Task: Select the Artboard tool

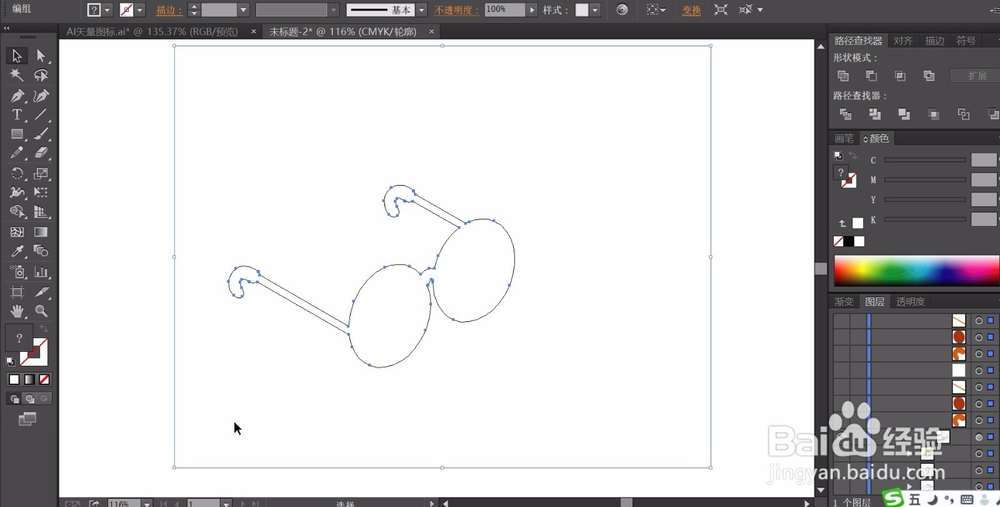Action: pyautogui.click(x=17, y=292)
